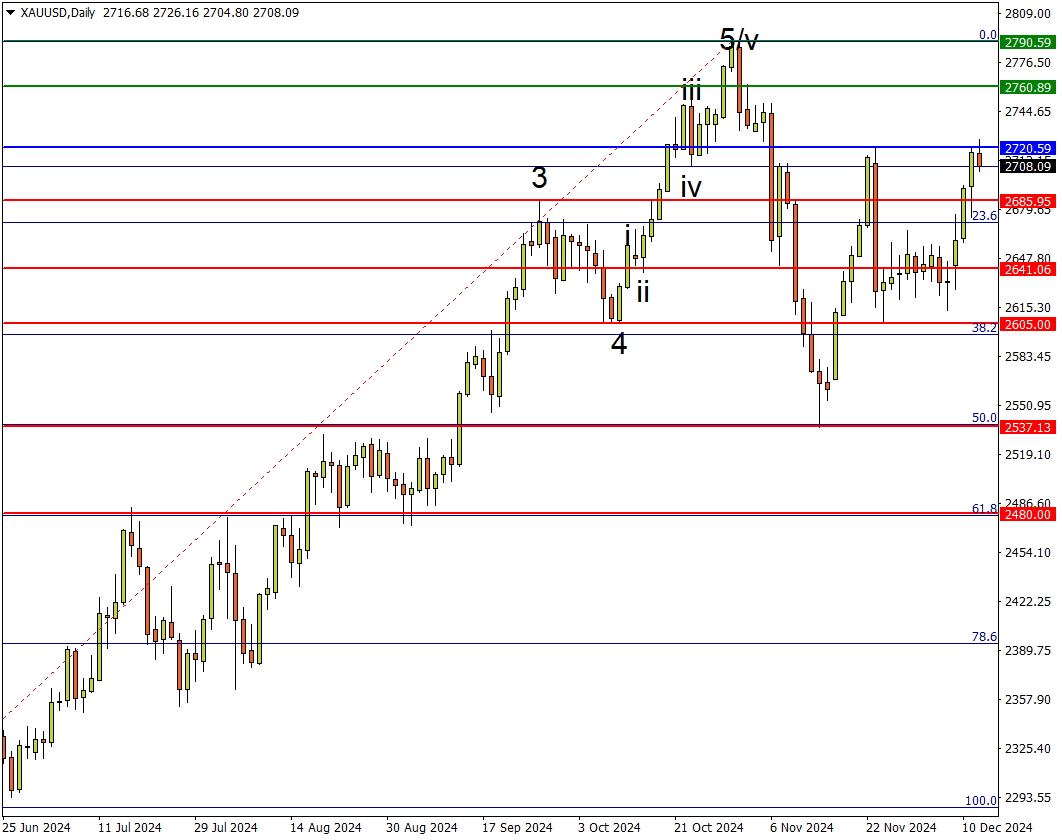This screenshot has height=840, width=1062.
Task: Select the wave 4 text label
Action: pos(619,344)
